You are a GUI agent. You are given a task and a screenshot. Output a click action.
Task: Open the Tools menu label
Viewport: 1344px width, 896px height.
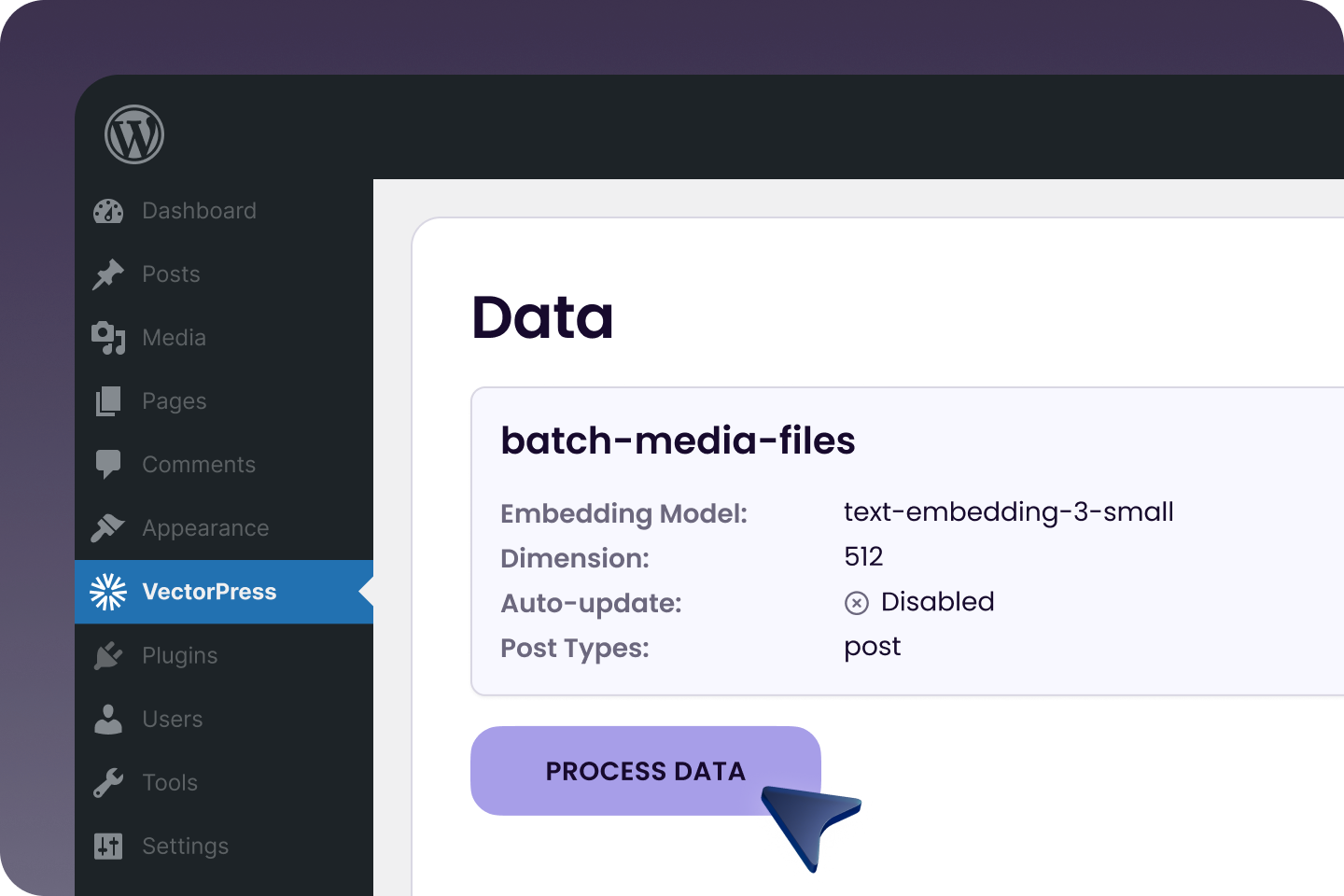tap(170, 783)
